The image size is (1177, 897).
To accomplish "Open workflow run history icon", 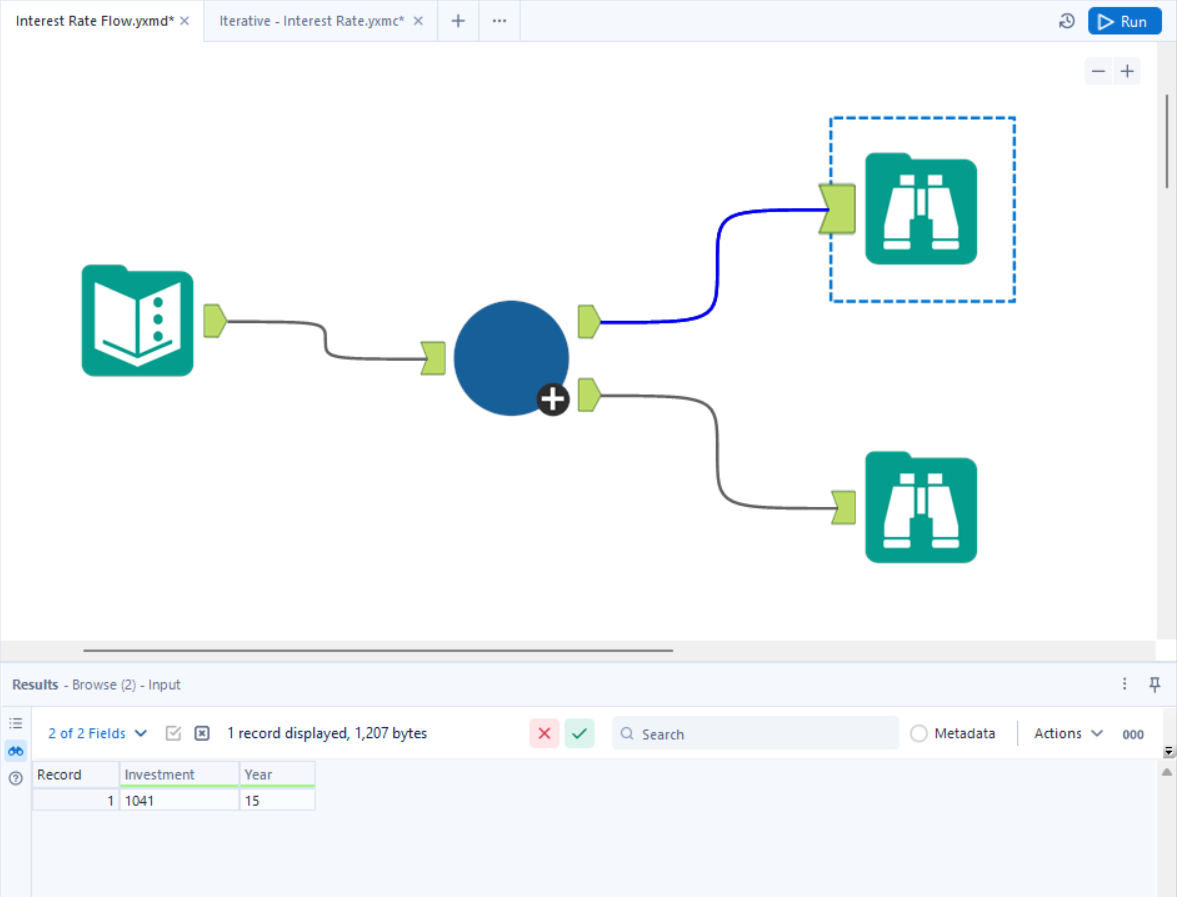I will tap(1067, 21).
